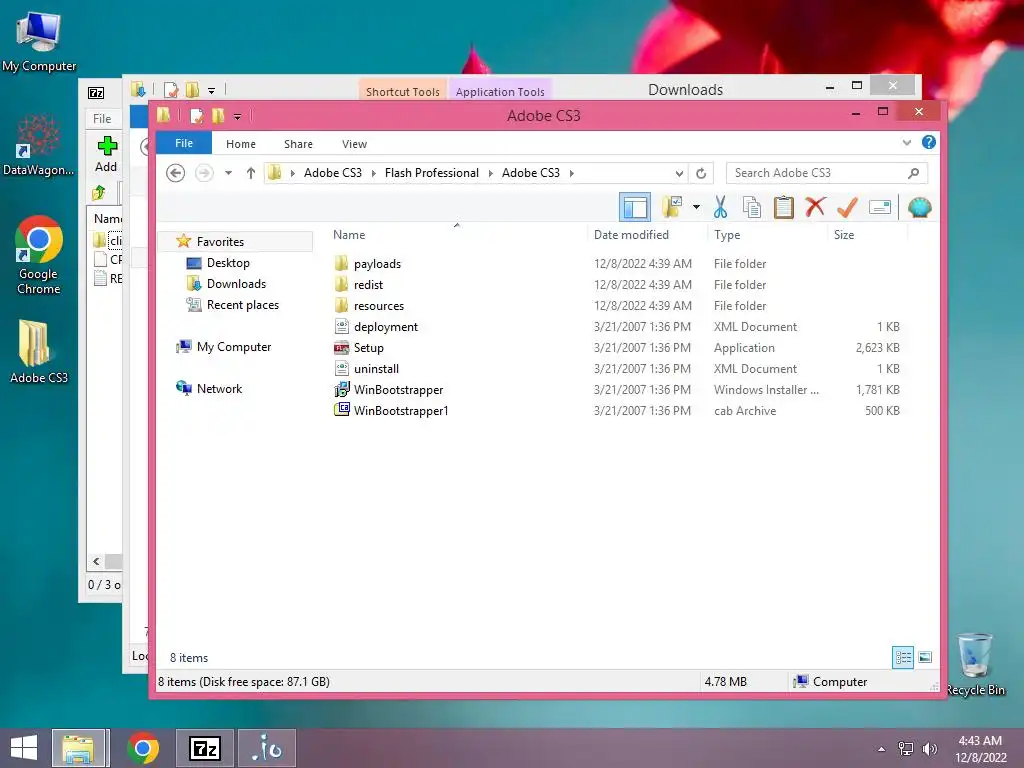This screenshot has height=768, width=1024.
Task: Click the teal shell icon in toolbar
Action: [920, 208]
